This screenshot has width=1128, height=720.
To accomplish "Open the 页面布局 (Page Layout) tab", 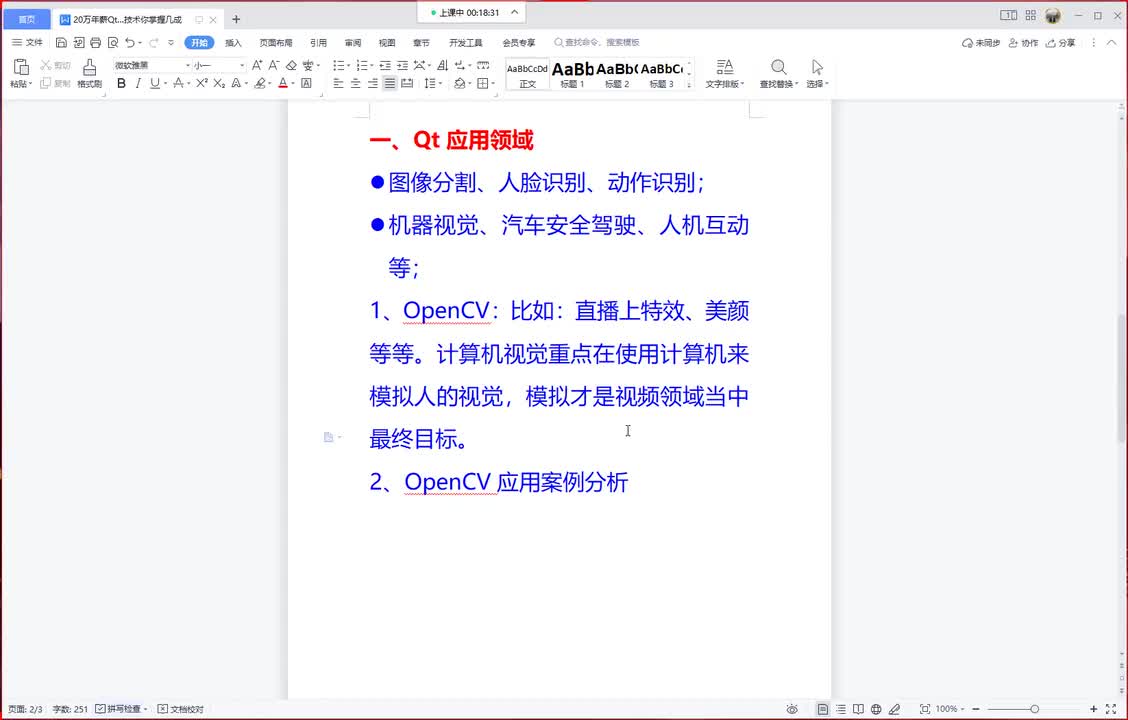I will [276, 42].
